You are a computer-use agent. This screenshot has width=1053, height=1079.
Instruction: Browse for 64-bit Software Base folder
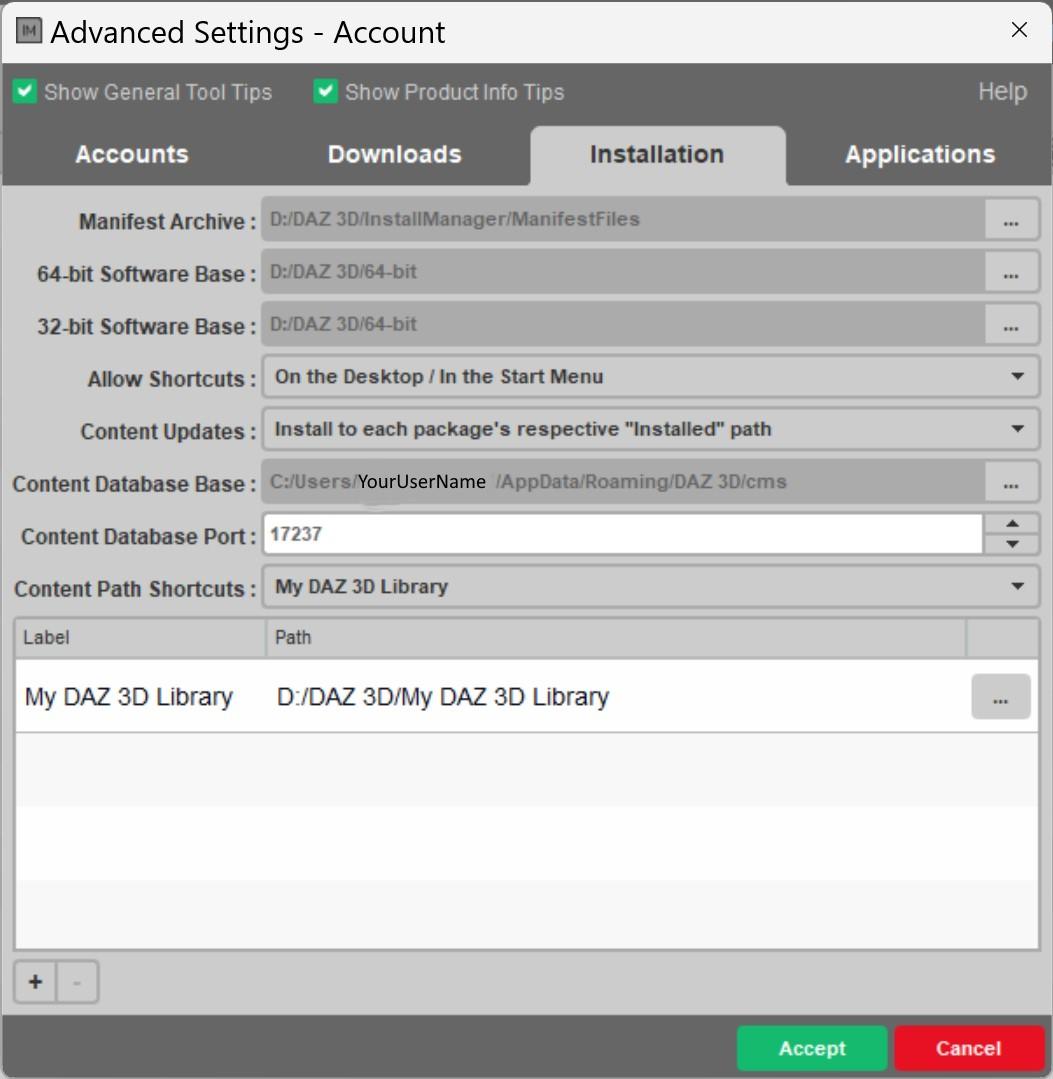coord(1010,272)
